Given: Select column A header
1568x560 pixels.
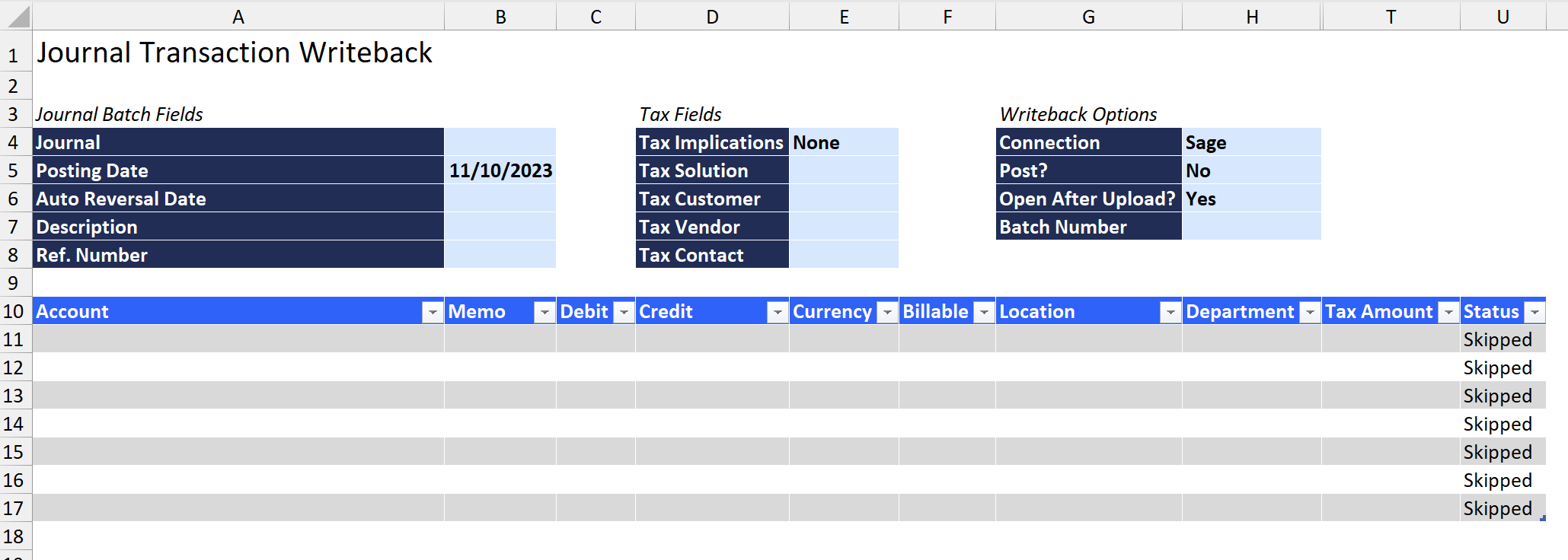Looking at the screenshot, I should pyautogui.click(x=238, y=17).
